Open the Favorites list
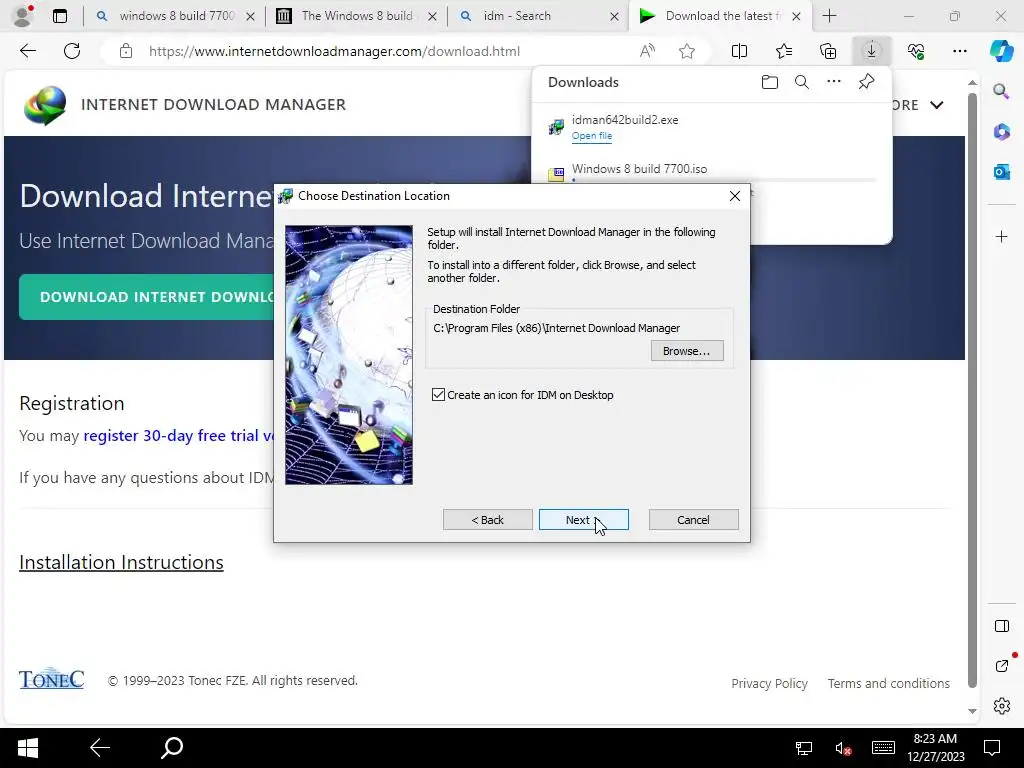 pos(784,51)
